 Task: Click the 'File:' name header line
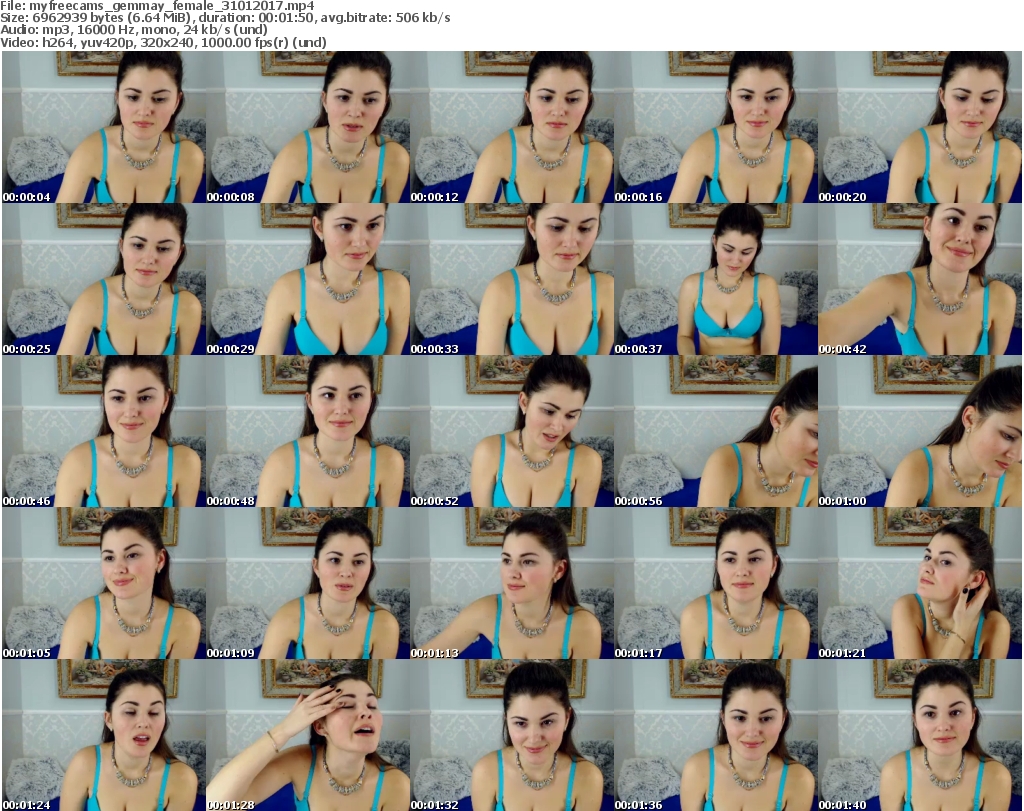click(x=157, y=6)
